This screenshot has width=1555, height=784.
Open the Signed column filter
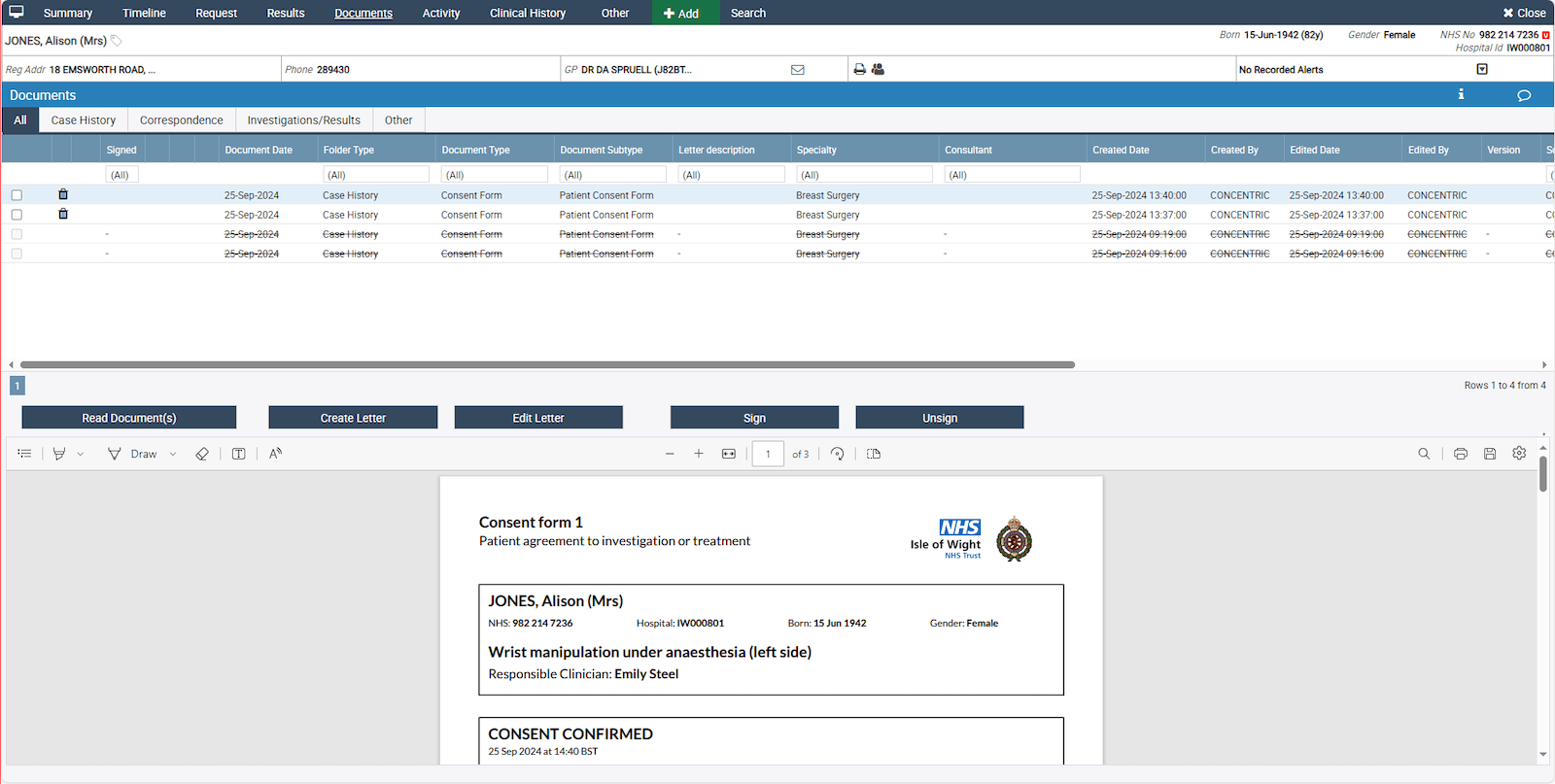(x=121, y=175)
